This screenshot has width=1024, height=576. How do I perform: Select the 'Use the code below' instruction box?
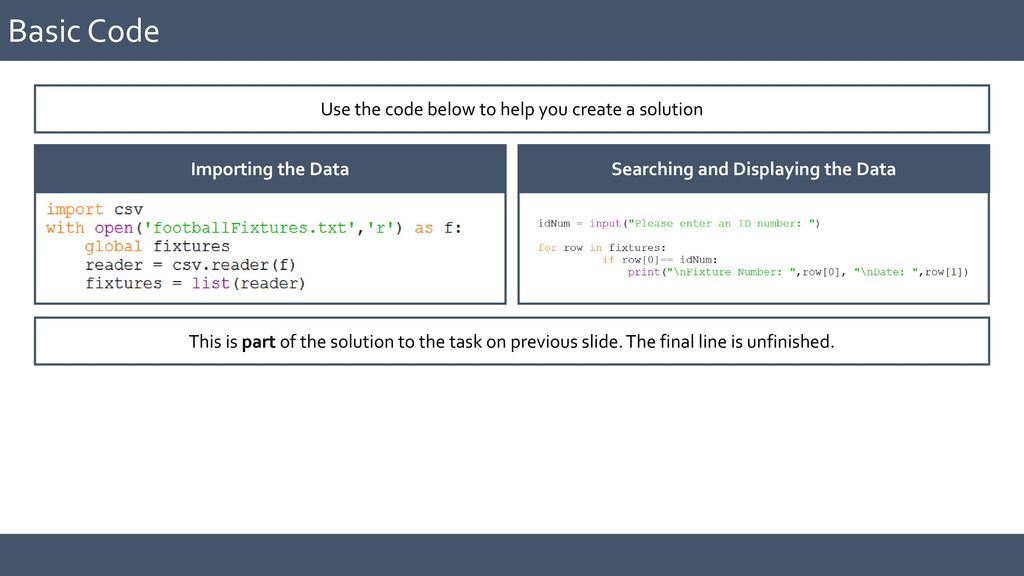coord(512,109)
